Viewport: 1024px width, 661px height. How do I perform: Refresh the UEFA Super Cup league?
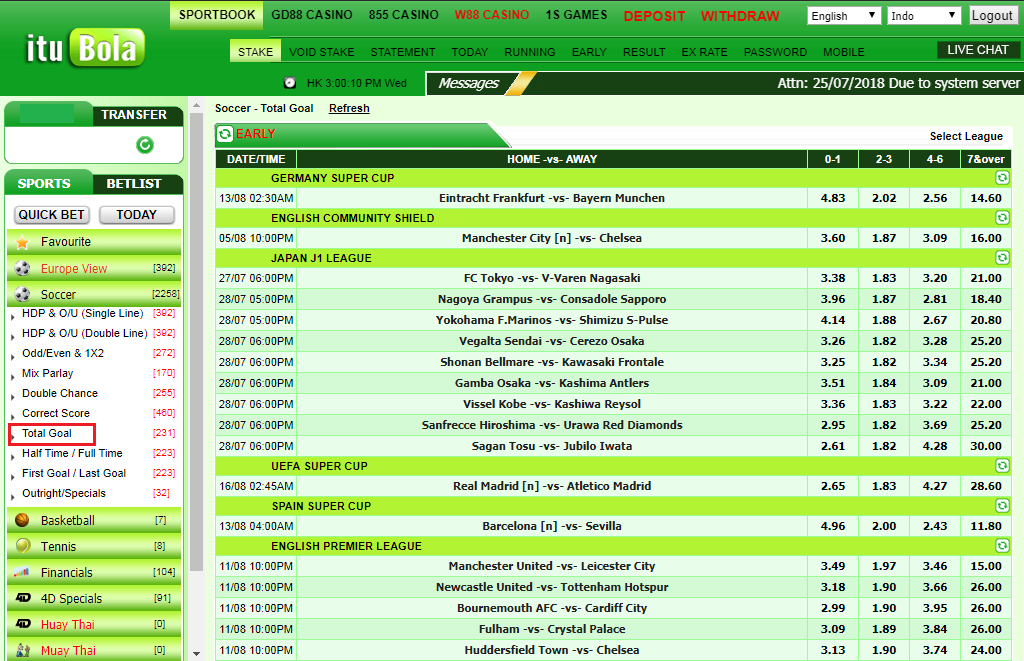click(x=1002, y=466)
